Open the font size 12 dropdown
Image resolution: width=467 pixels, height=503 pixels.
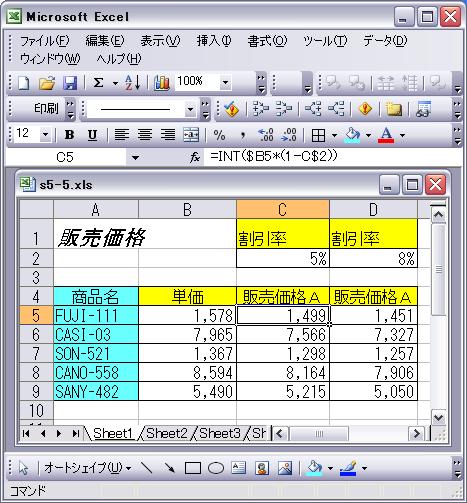tap(45, 135)
